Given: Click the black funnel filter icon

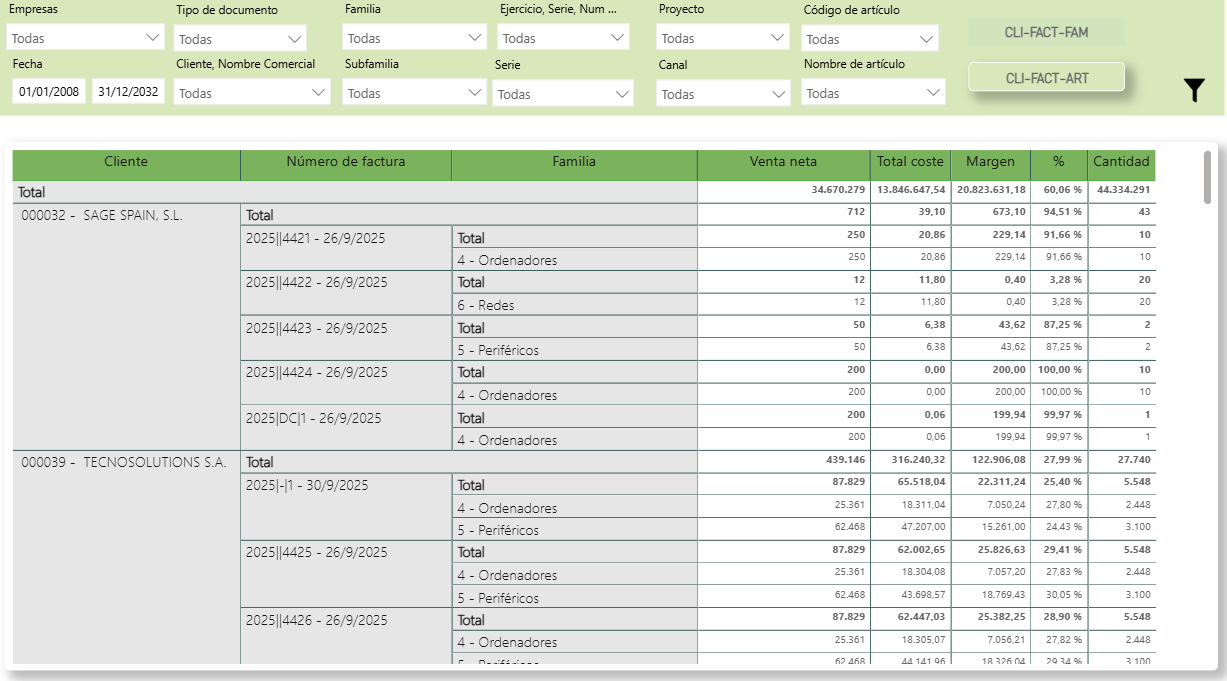Looking at the screenshot, I should click(x=1194, y=91).
